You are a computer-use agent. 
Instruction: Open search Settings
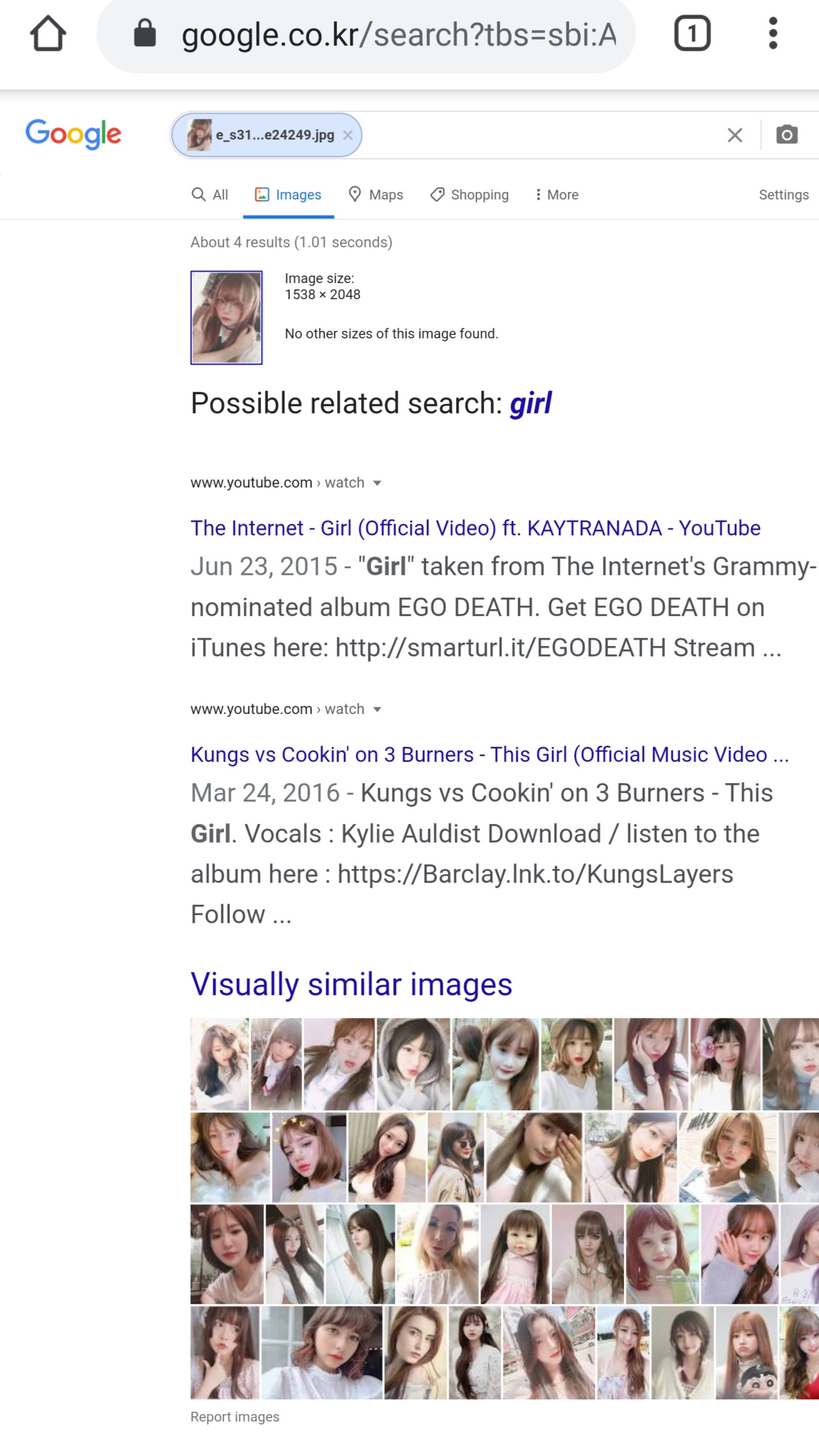783,195
